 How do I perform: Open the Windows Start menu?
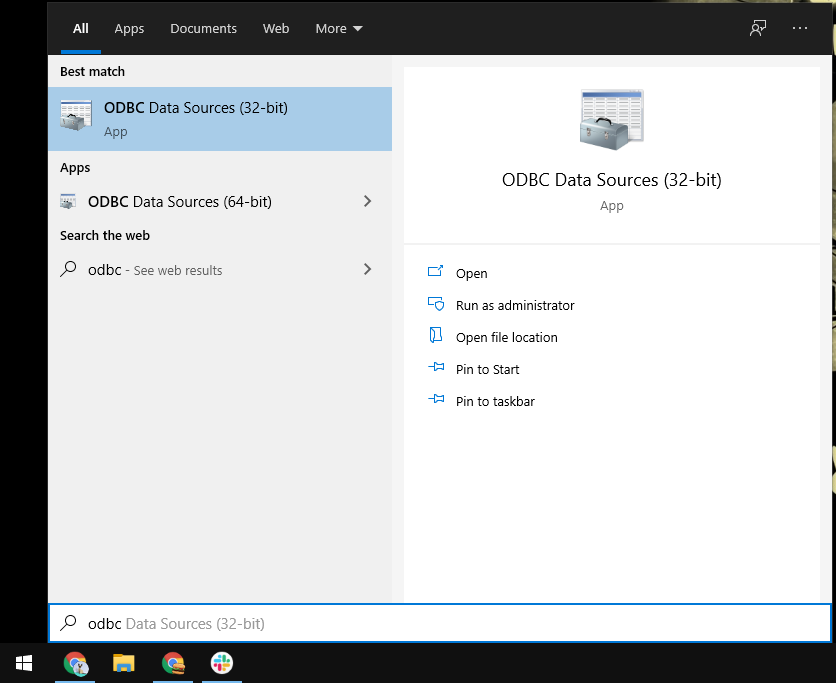click(x=24, y=663)
